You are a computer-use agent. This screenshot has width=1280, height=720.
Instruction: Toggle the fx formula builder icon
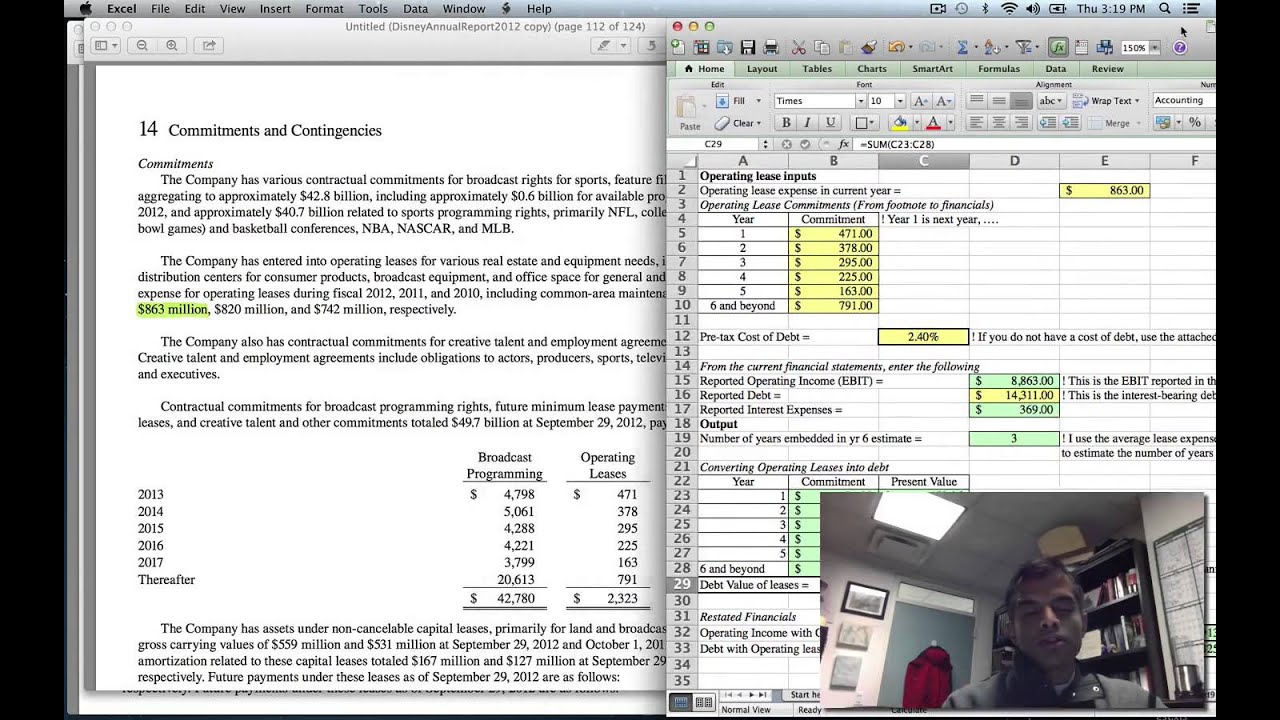1058,47
